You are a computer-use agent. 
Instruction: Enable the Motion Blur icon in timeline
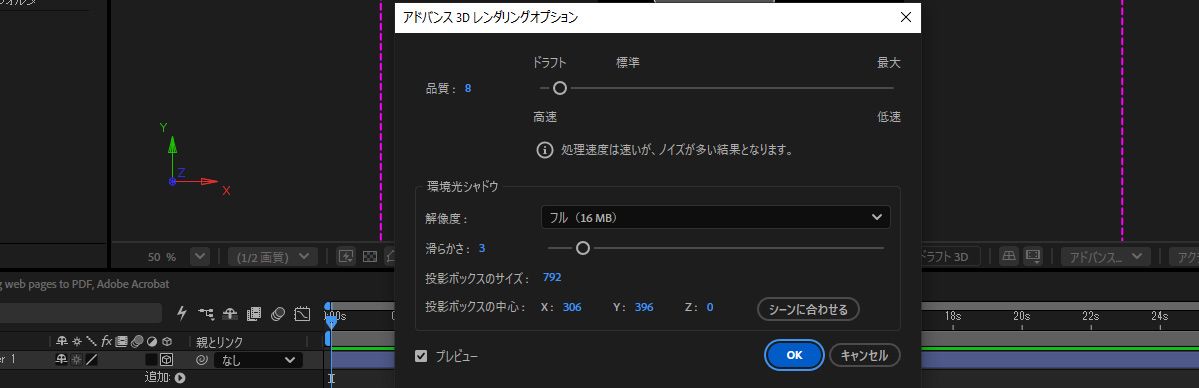(x=278, y=313)
